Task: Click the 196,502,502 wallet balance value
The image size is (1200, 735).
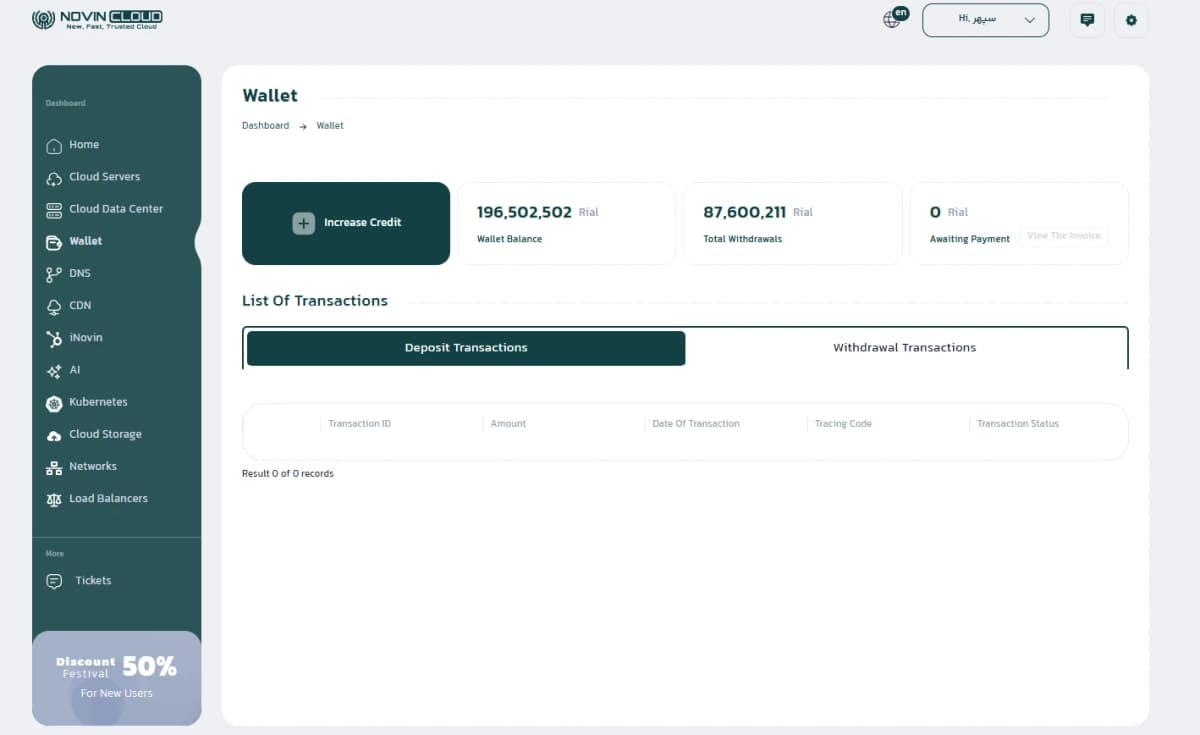Action: point(524,212)
